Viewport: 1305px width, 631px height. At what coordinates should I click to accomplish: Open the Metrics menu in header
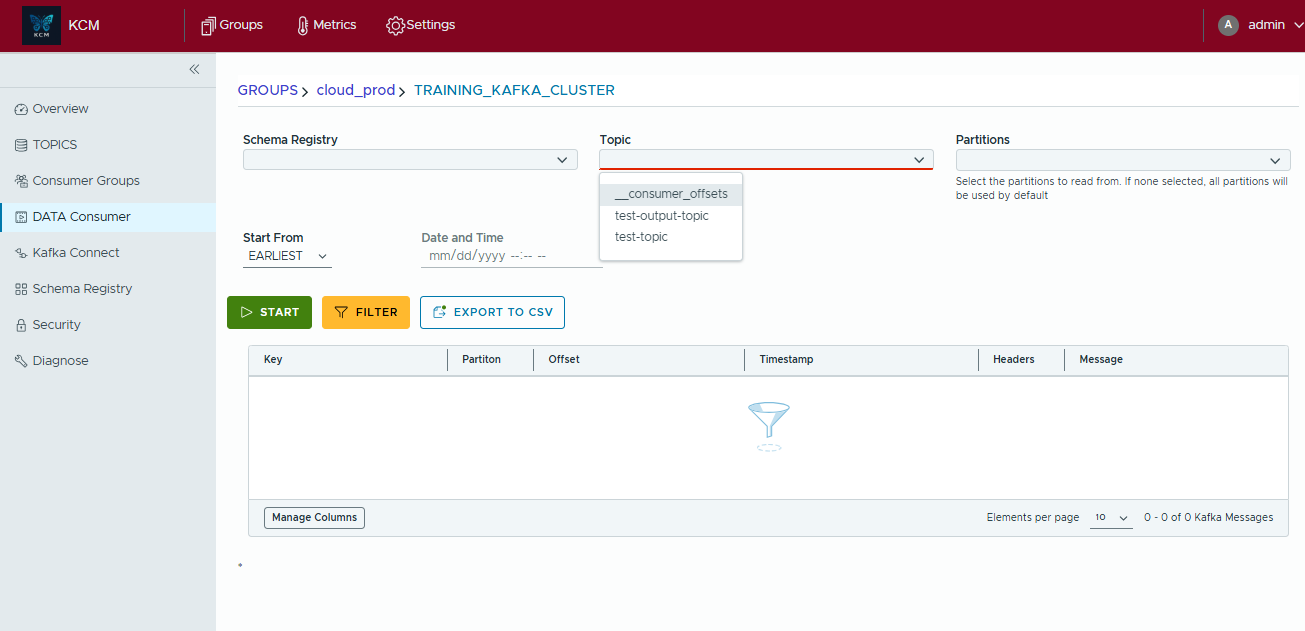326,25
